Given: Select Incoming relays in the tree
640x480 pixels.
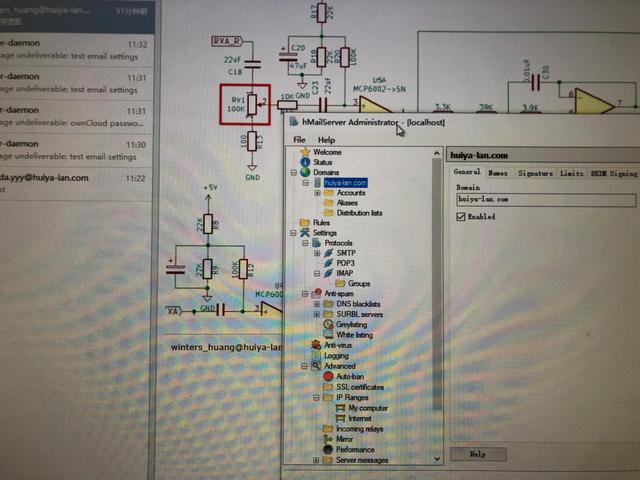Looking at the screenshot, I should tap(359, 429).
